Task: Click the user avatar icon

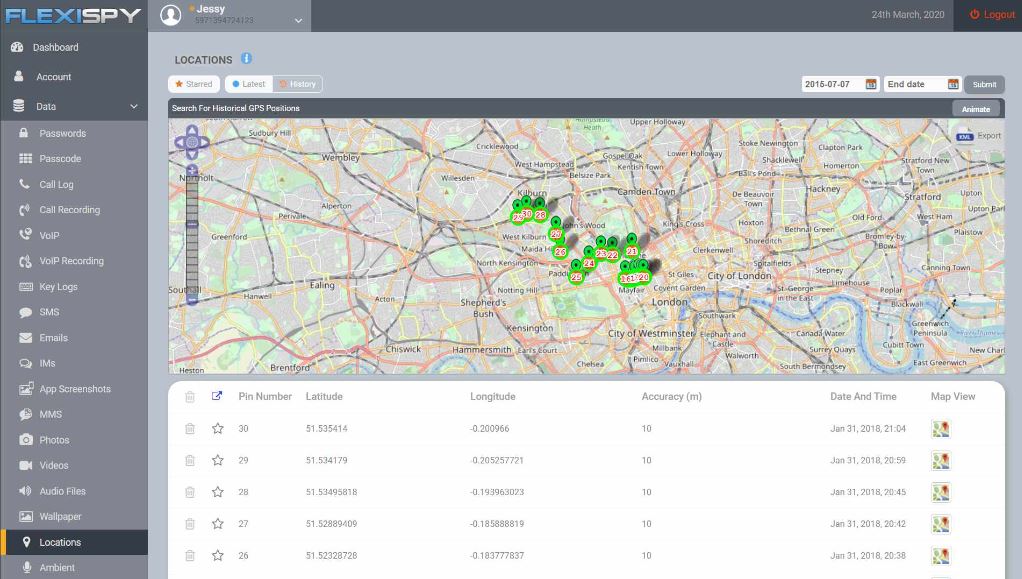Action: pyautogui.click(x=171, y=15)
